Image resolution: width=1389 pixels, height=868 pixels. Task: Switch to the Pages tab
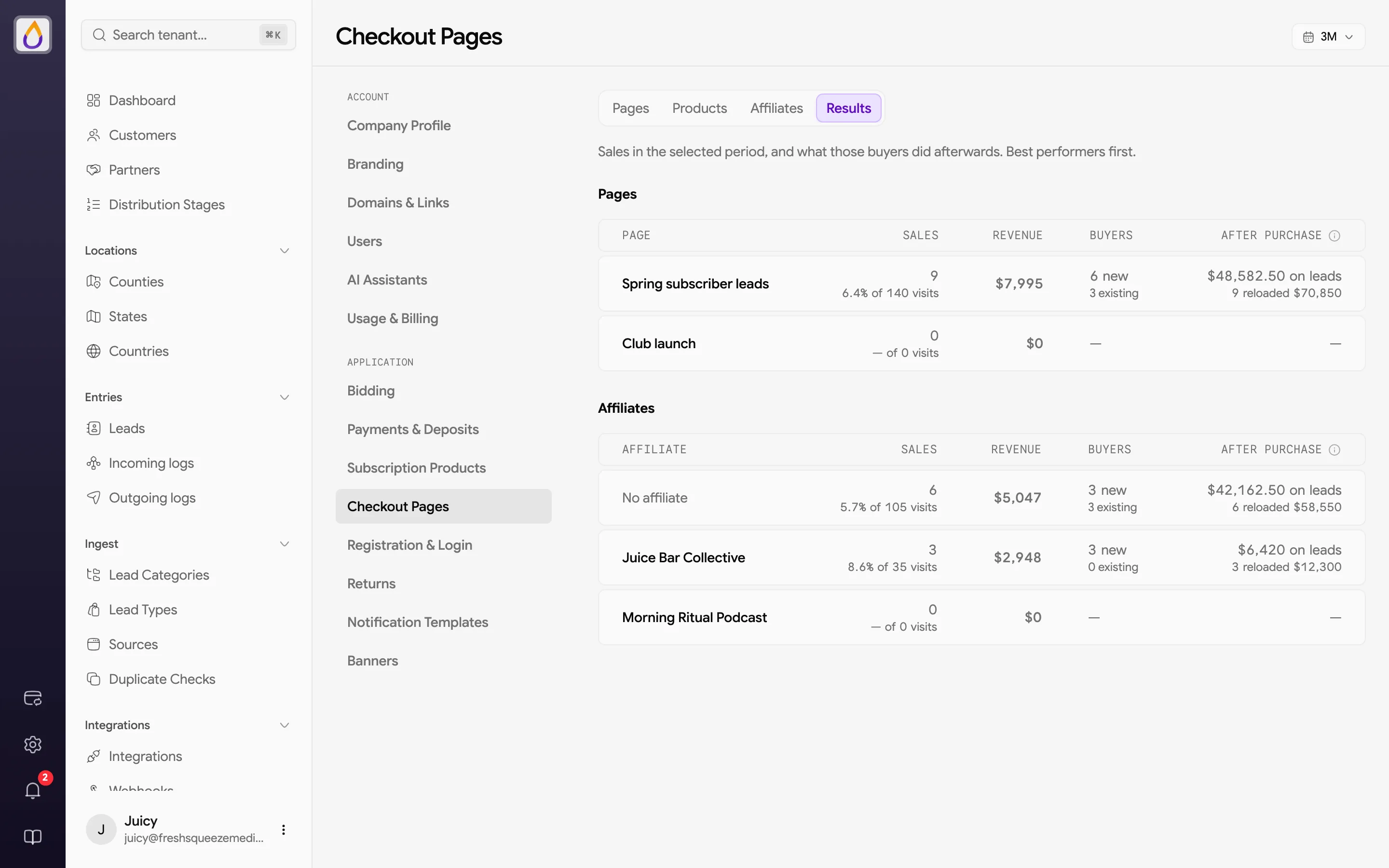coord(630,108)
